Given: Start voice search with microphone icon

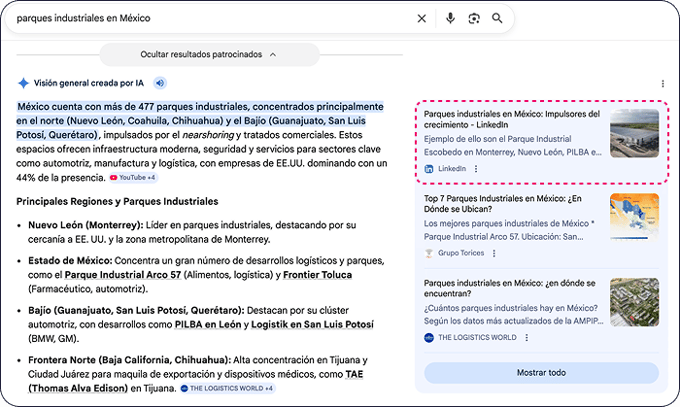Looking at the screenshot, I should pyautogui.click(x=450, y=18).
